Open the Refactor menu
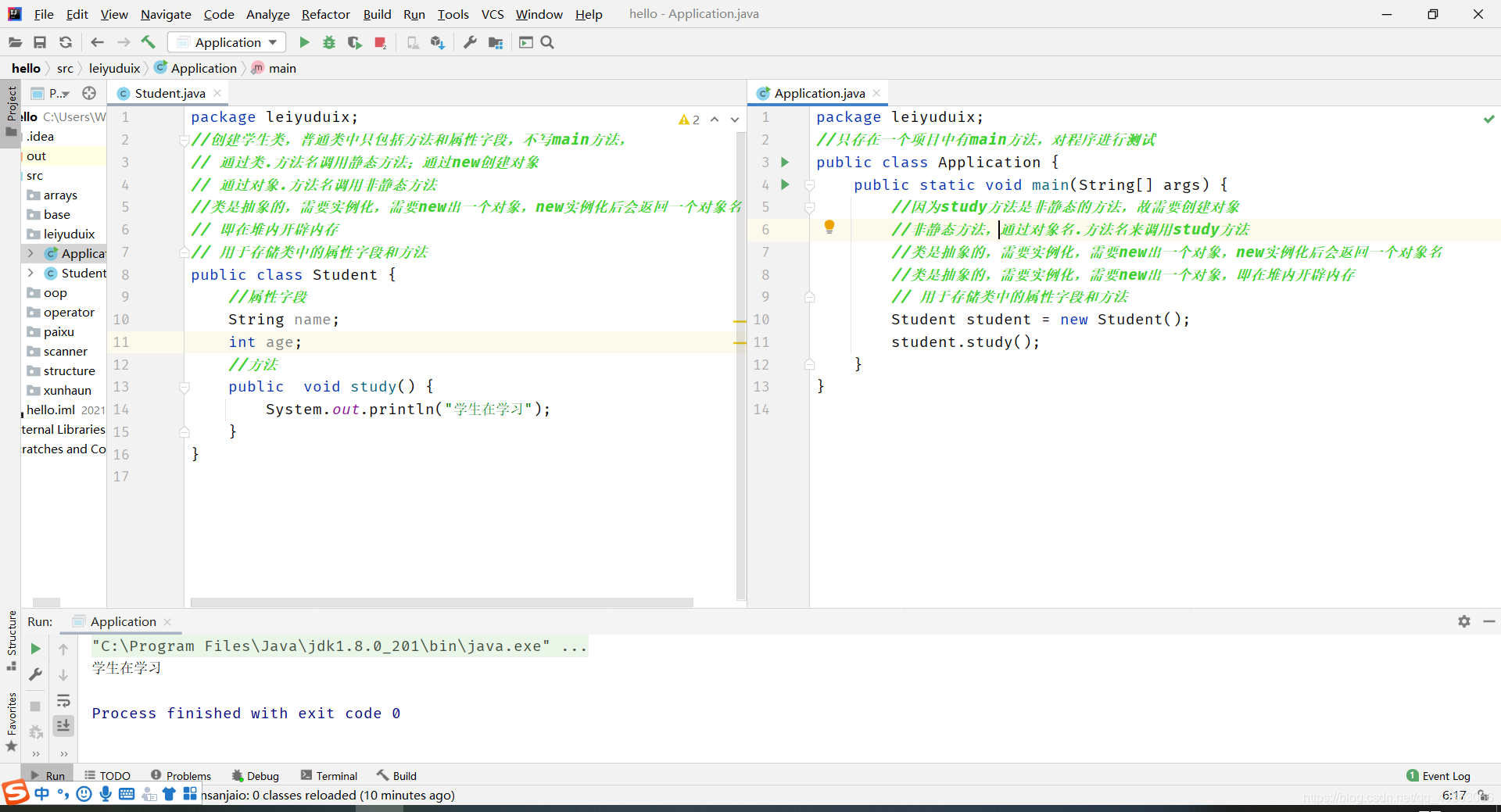The height and width of the screenshot is (812, 1501). click(x=326, y=14)
